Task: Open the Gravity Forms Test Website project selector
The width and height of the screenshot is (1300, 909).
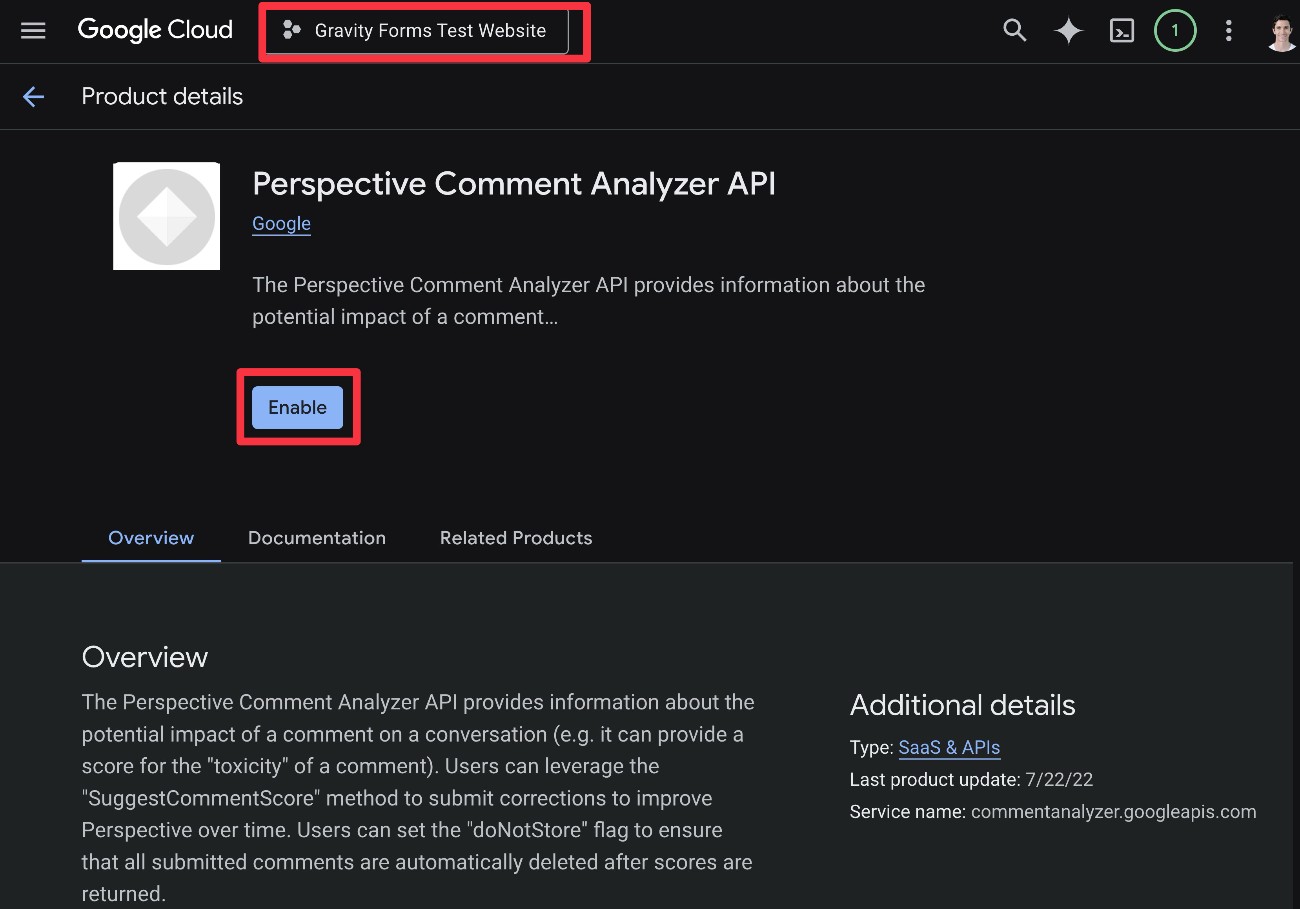Action: coord(424,31)
